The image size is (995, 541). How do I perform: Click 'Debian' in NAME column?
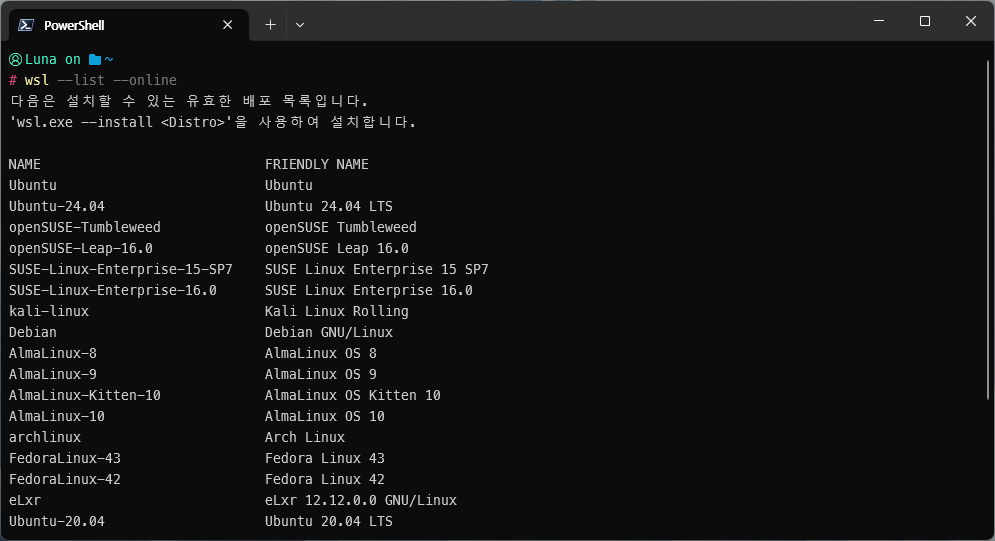[32, 332]
